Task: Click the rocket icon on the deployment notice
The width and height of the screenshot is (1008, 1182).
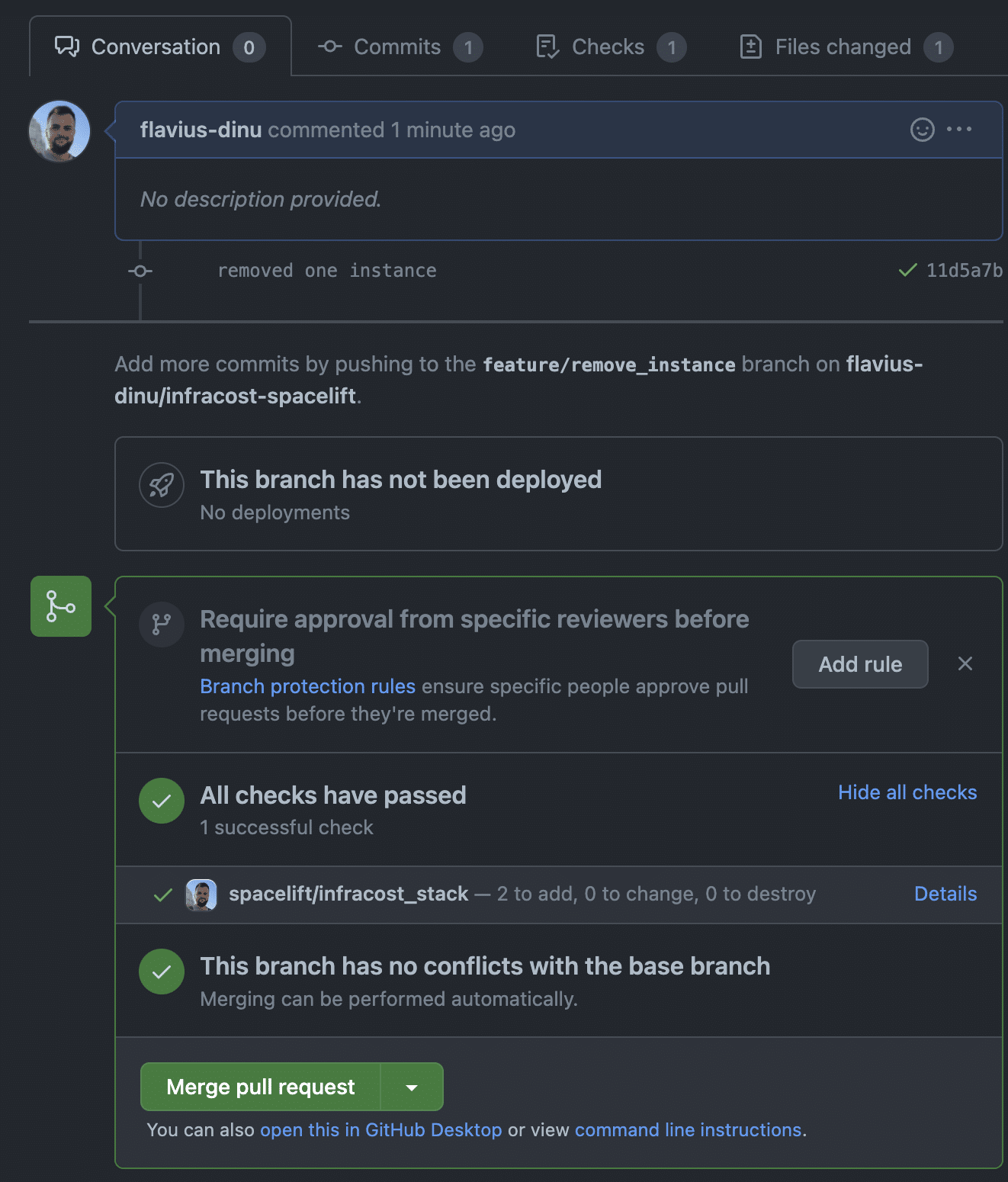Action: coord(162,486)
